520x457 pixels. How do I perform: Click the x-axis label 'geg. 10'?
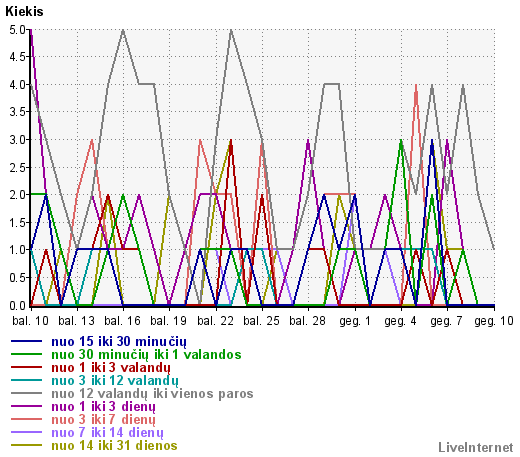point(494,321)
